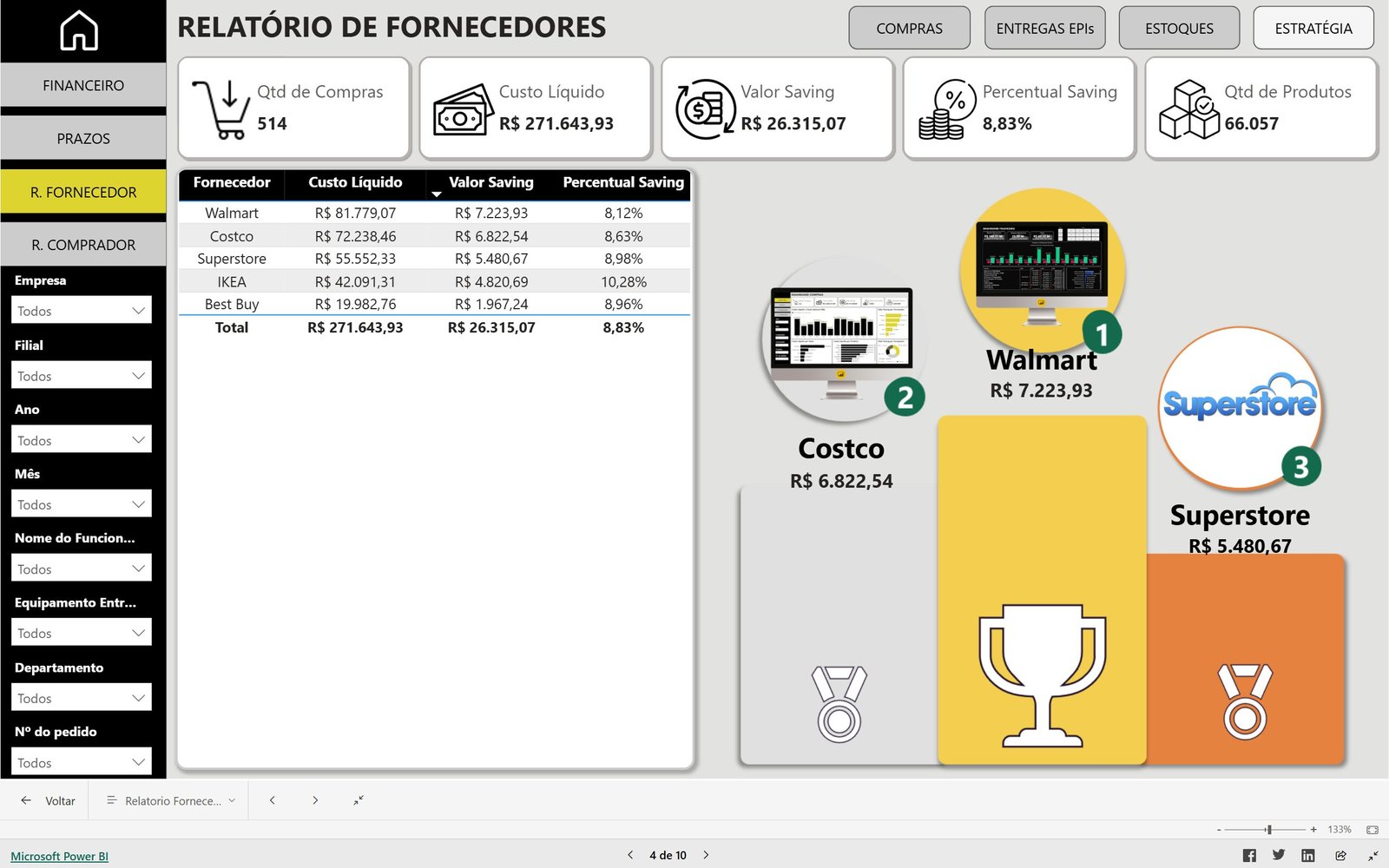Share report on Twitter
The width and height of the screenshot is (1389, 868).
[x=1279, y=855]
